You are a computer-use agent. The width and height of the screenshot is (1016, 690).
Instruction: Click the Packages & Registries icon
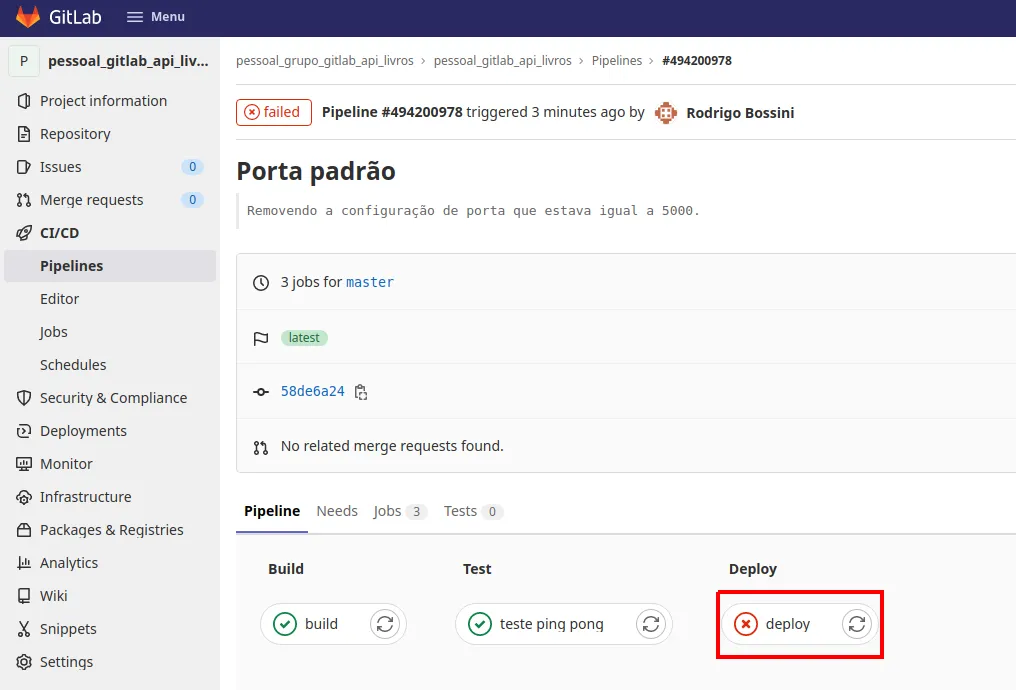[24, 530]
